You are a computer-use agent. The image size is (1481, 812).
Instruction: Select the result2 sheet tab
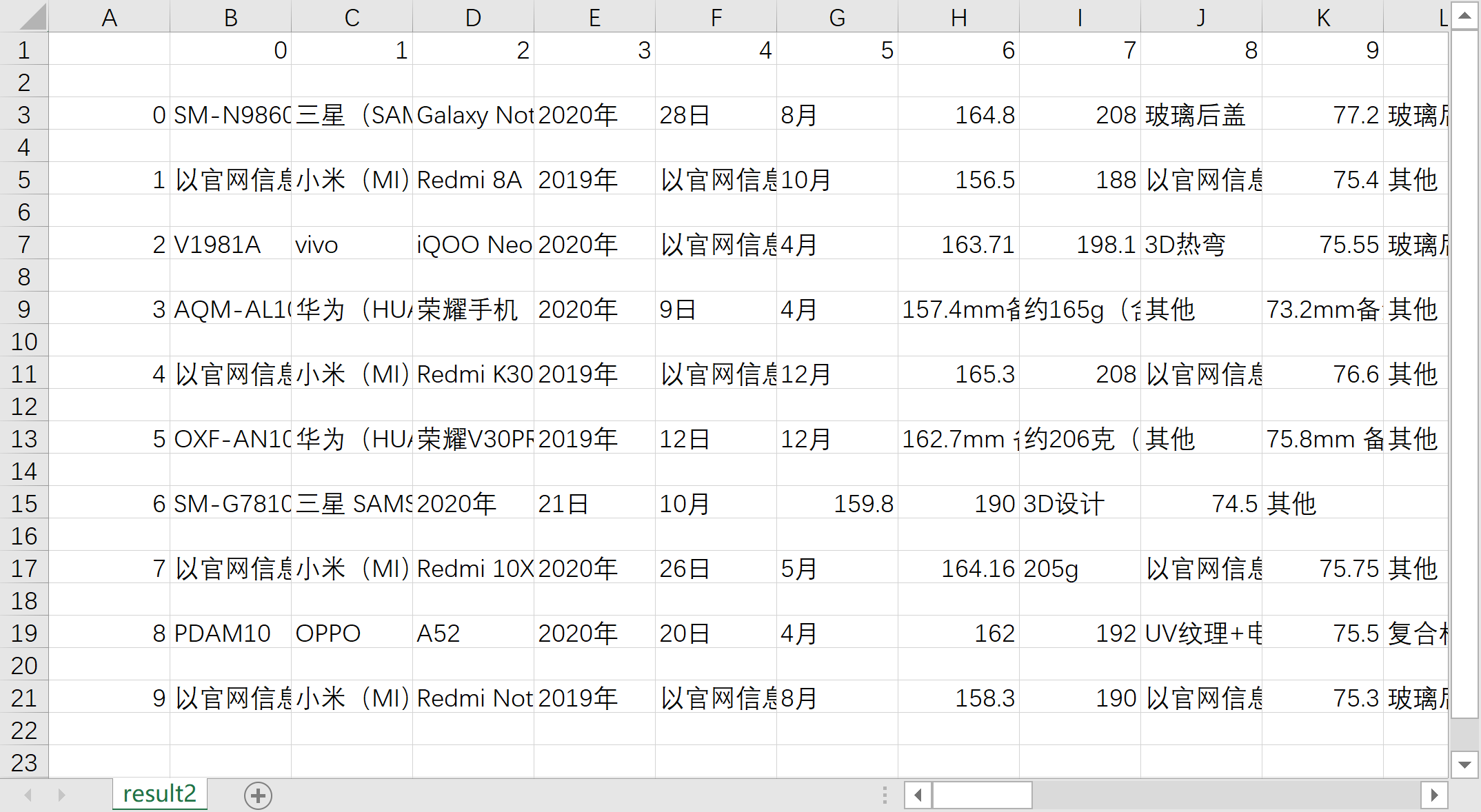pos(159,794)
